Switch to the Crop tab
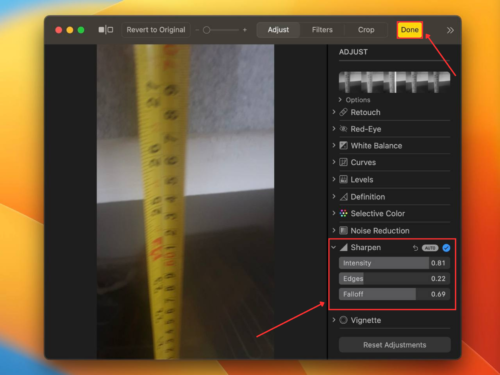Image resolution: width=500 pixels, height=375 pixels. (366, 30)
